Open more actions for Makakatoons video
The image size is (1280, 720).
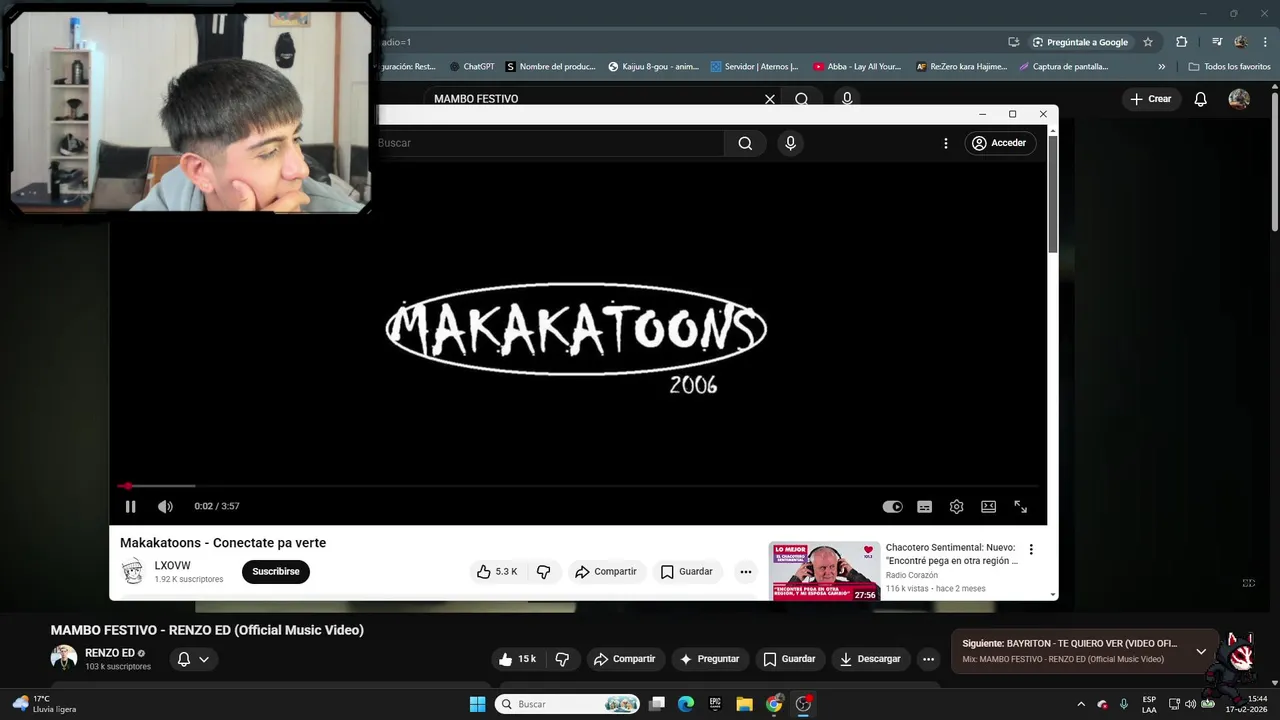coord(745,572)
